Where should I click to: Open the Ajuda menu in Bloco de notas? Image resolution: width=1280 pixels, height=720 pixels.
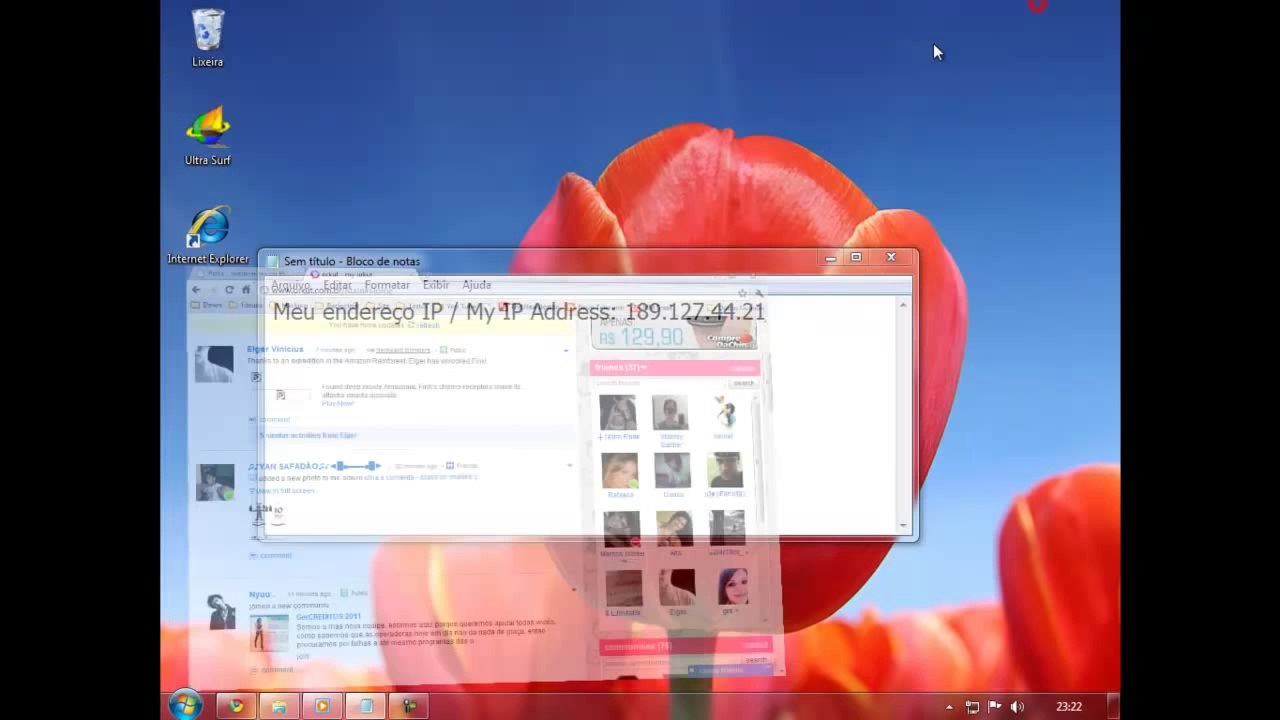click(477, 285)
